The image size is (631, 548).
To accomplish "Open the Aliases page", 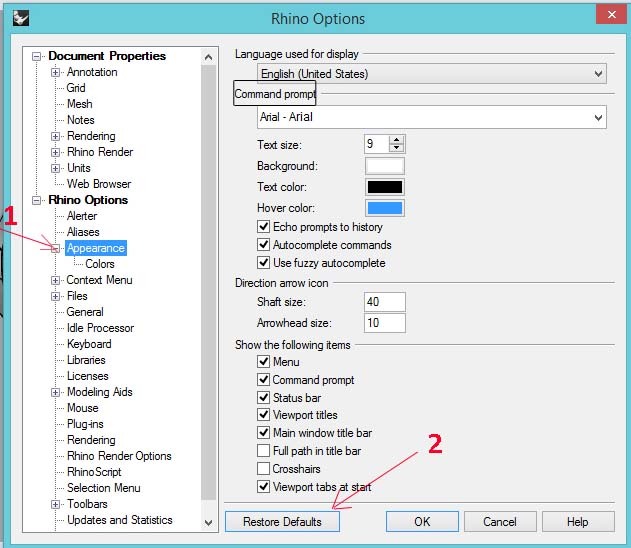I will [x=83, y=232].
